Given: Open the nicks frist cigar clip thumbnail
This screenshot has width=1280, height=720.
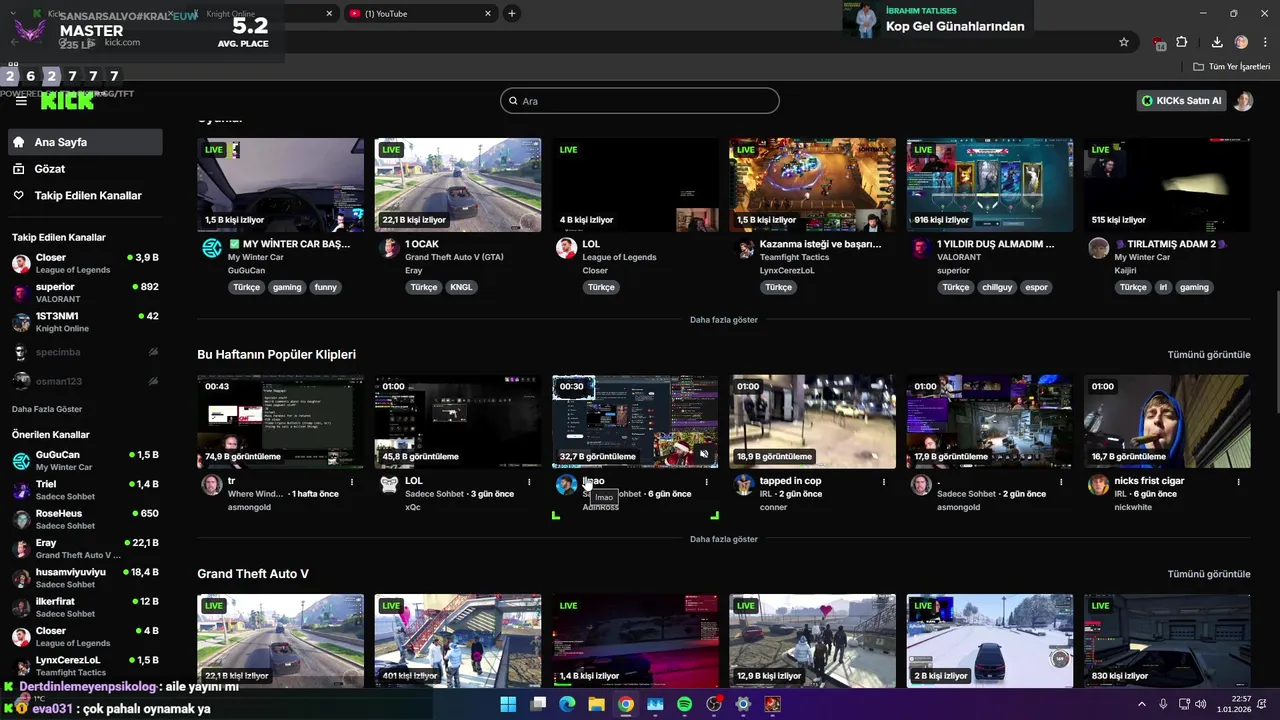Looking at the screenshot, I should point(1167,421).
